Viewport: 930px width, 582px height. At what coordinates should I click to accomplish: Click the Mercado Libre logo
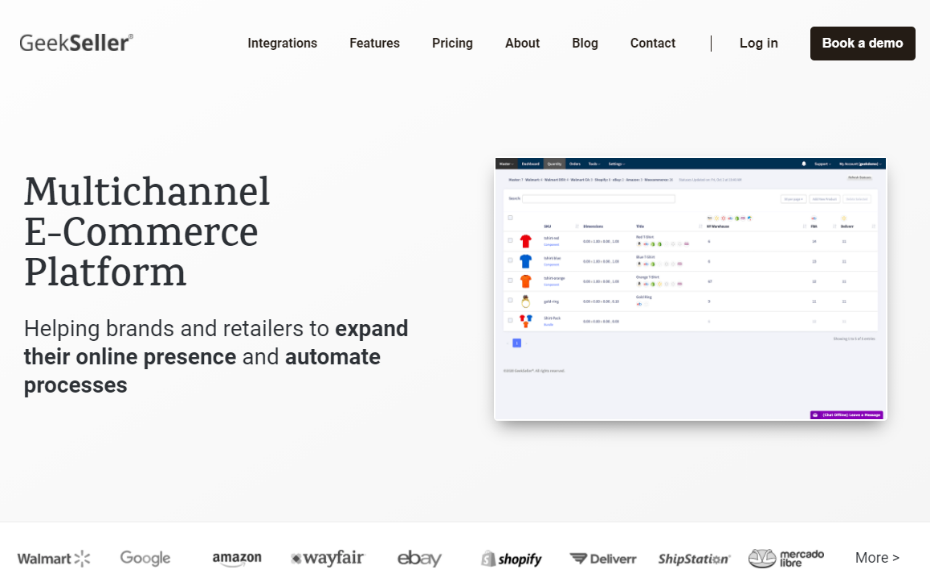pos(786,558)
